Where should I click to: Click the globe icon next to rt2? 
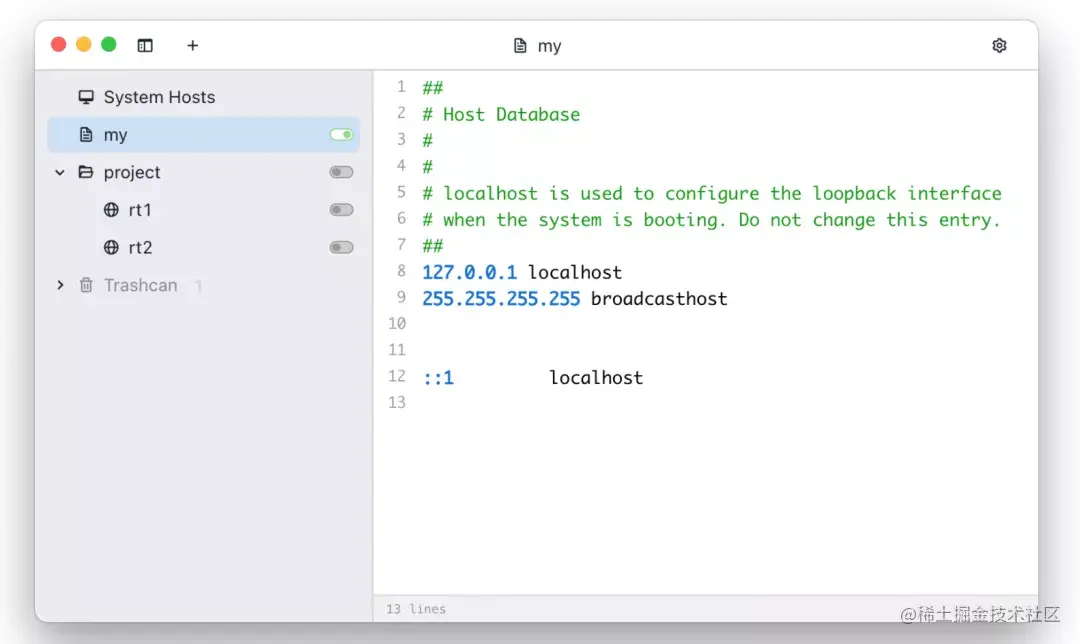[x=111, y=247]
